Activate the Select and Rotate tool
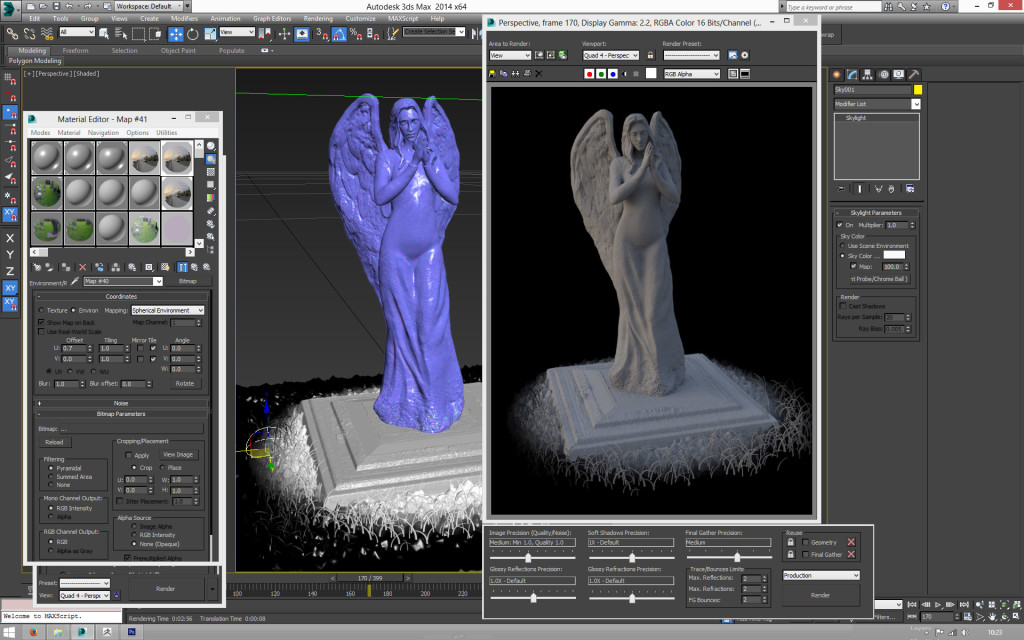Image resolution: width=1024 pixels, height=640 pixels. 193,33
